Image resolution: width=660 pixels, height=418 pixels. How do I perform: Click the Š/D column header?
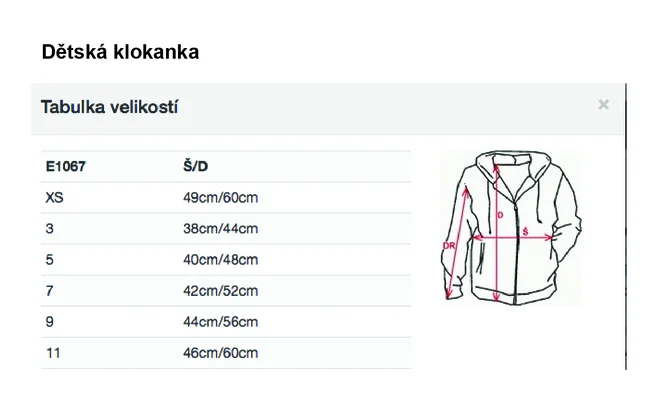point(196,166)
